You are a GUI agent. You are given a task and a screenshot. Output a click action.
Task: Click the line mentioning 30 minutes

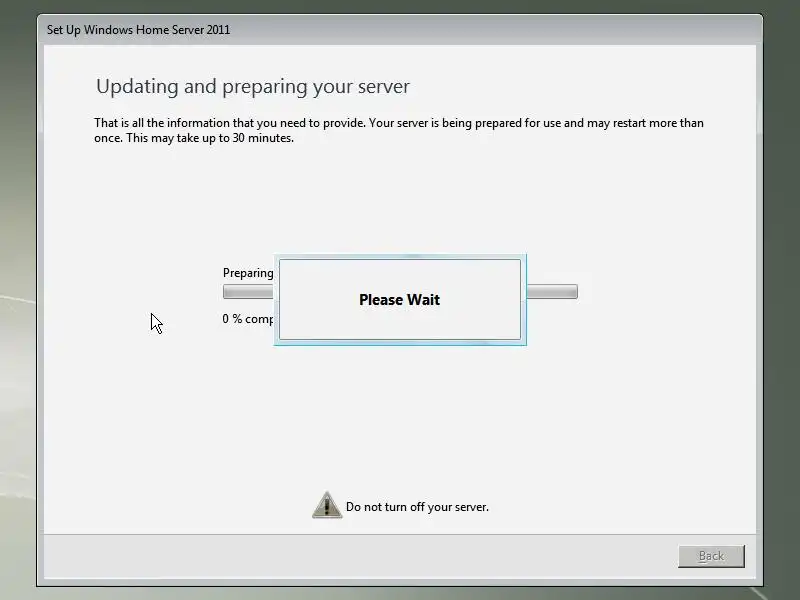[194, 138]
